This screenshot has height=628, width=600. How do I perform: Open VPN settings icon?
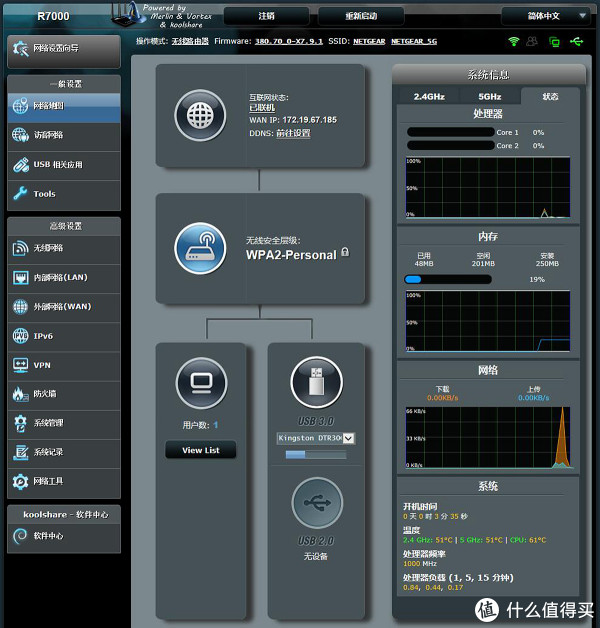tap(20, 365)
